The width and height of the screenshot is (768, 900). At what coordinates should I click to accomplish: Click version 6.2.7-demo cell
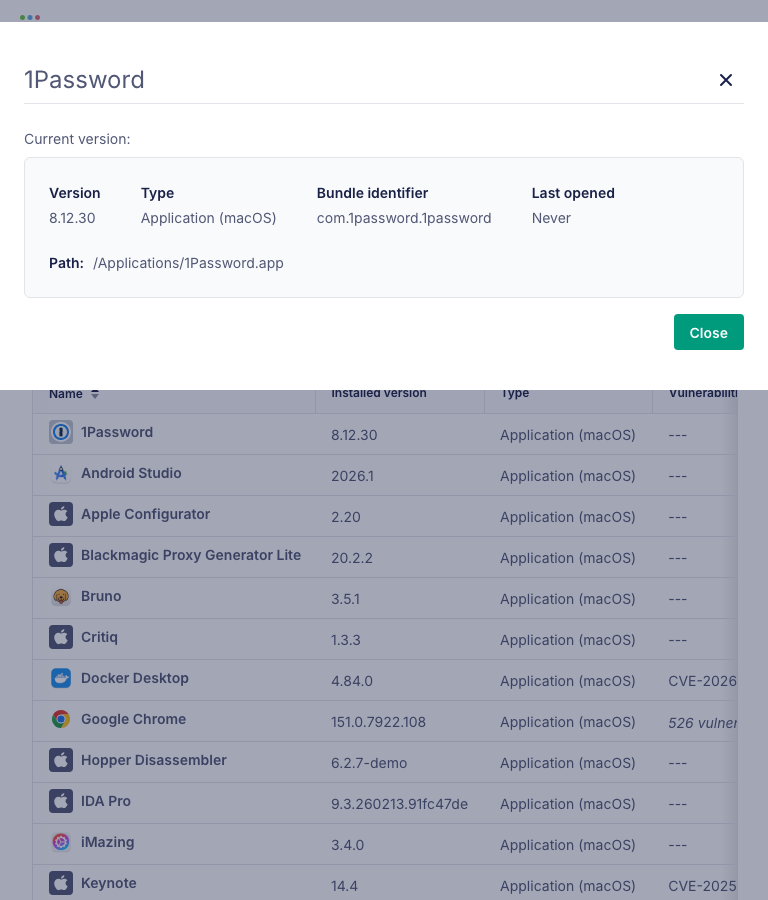[369, 763]
